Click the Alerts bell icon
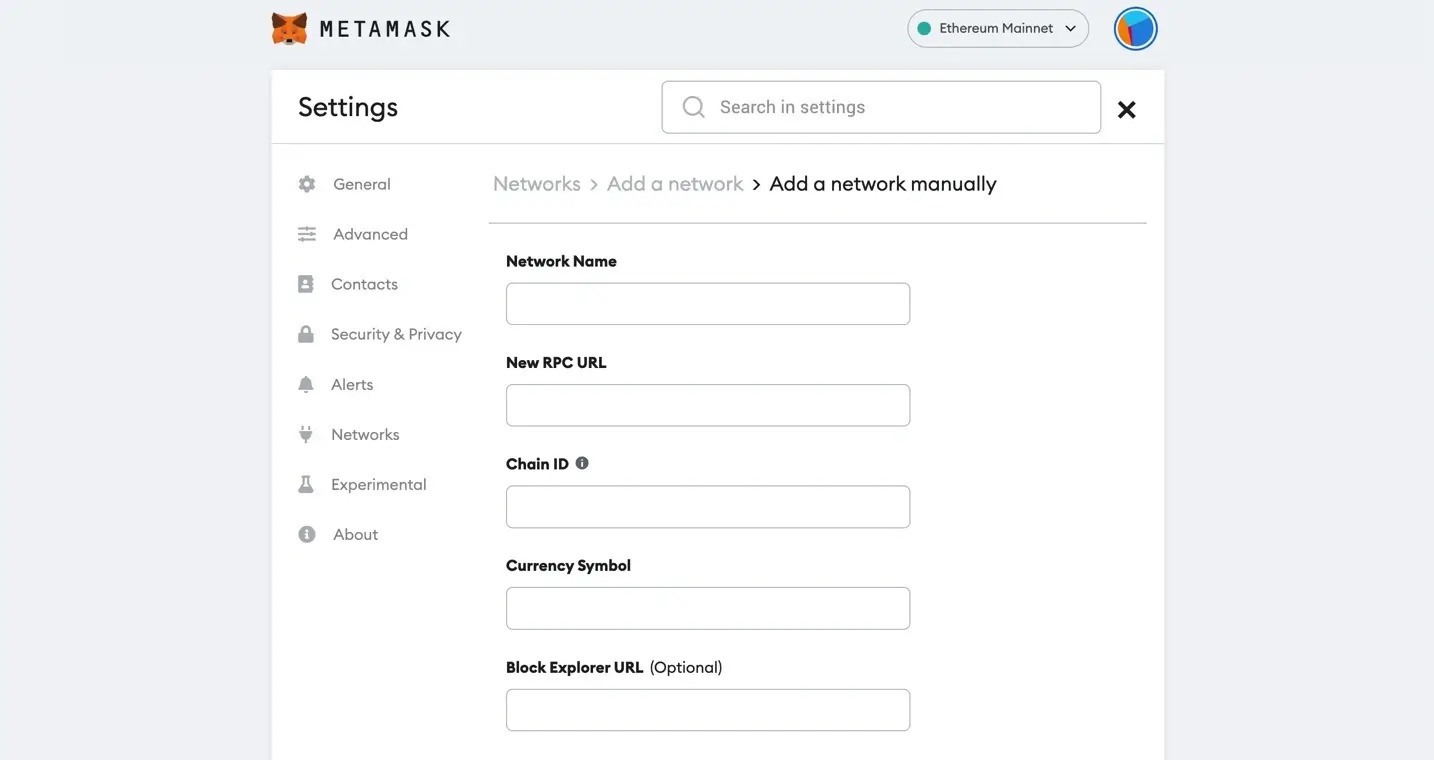The image size is (1434, 760). [306, 384]
